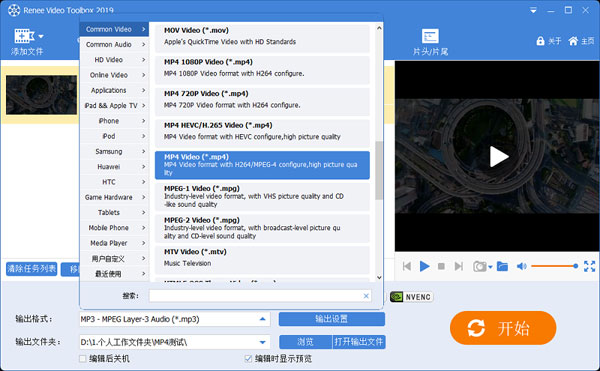Skip forward with the next icon
The image size is (600, 371).
458,266
